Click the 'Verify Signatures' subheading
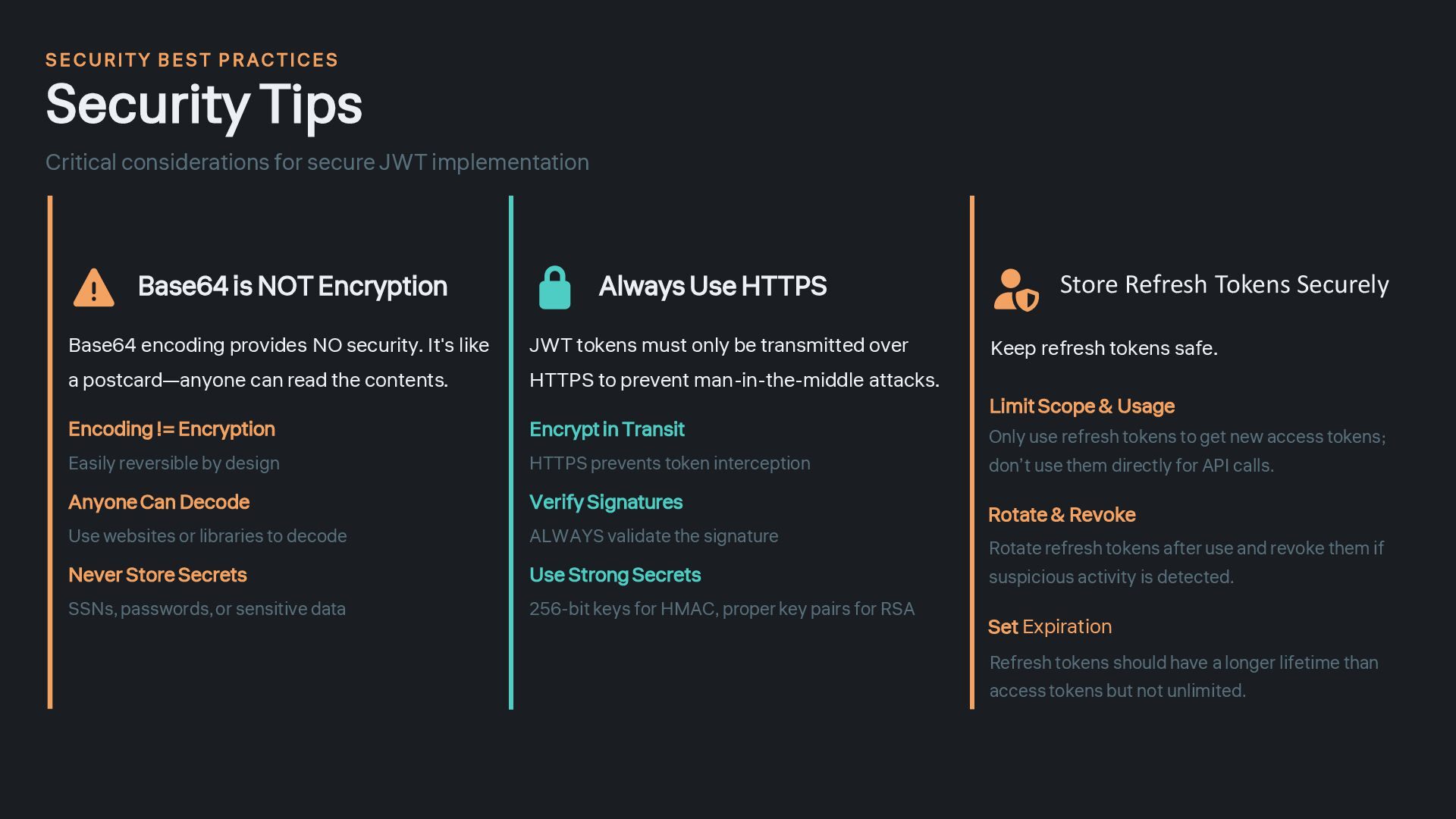The width and height of the screenshot is (1456, 819). click(x=605, y=502)
